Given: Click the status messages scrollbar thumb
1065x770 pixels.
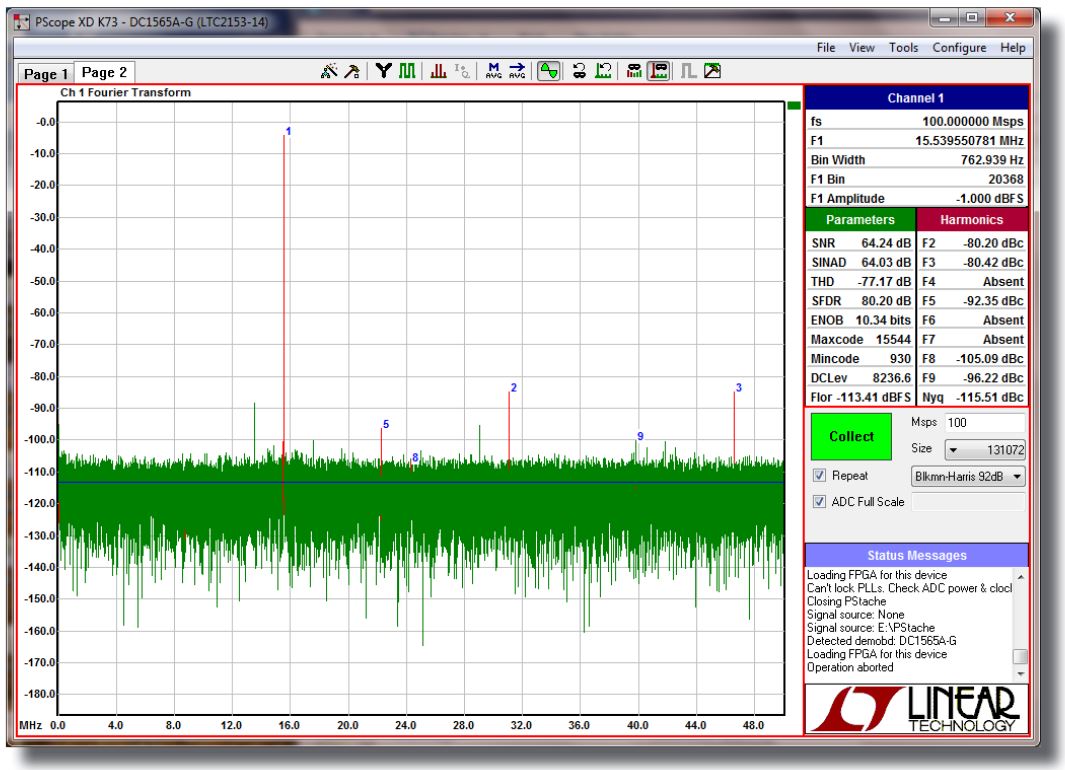Looking at the screenshot, I should pos(1019,656).
